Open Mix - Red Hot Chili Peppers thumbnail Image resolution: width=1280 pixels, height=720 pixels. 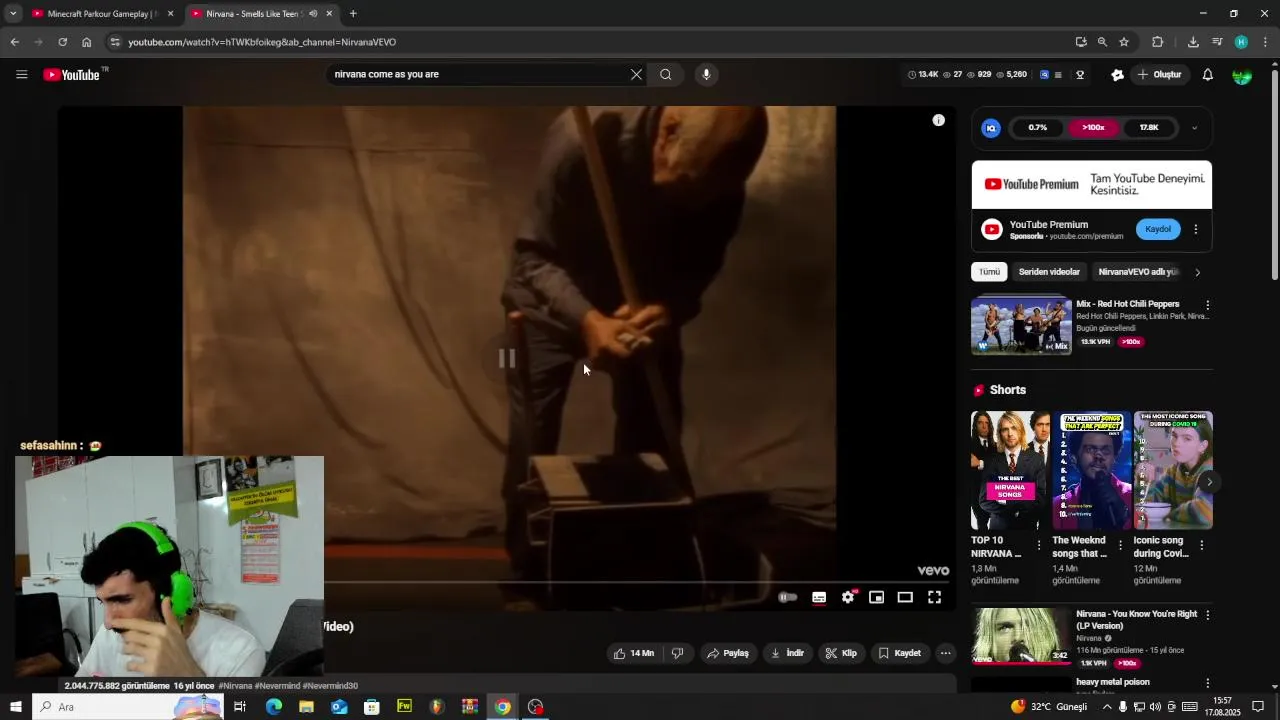pos(1021,325)
